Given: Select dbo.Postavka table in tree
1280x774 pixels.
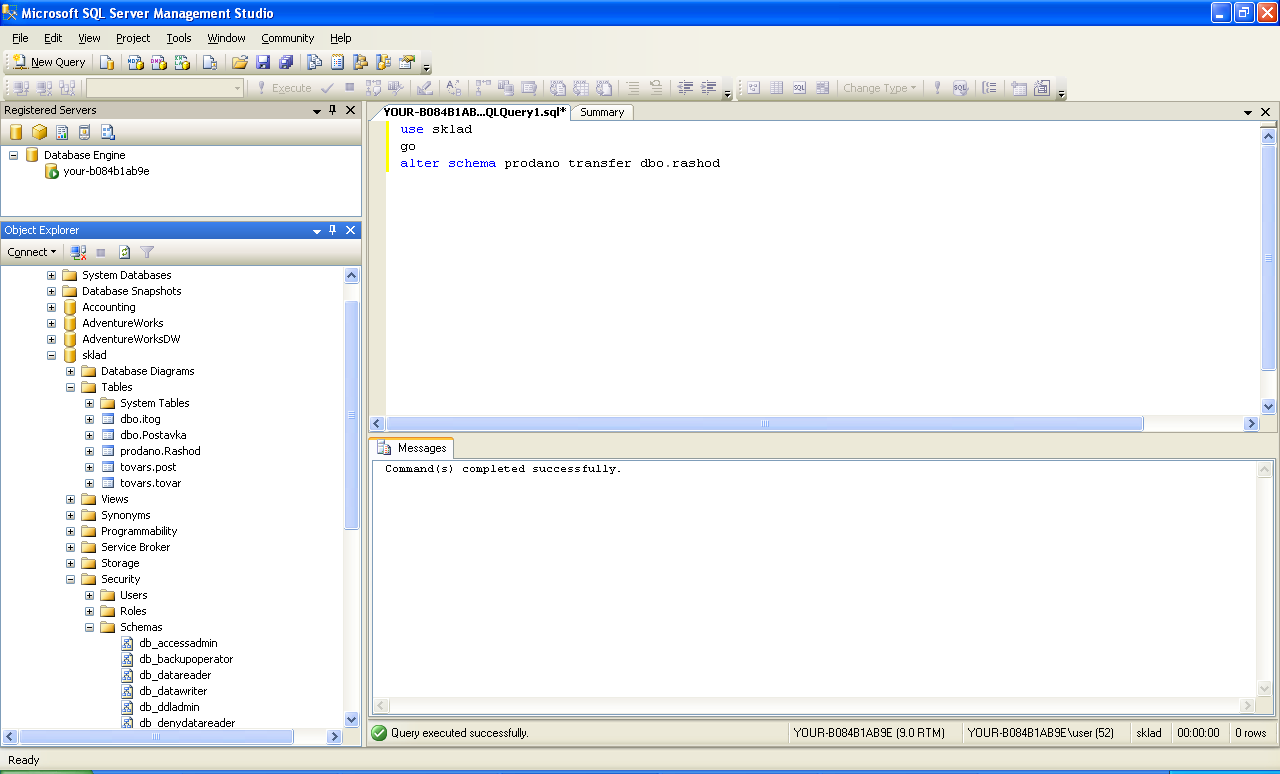Looking at the screenshot, I should [153, 435].
